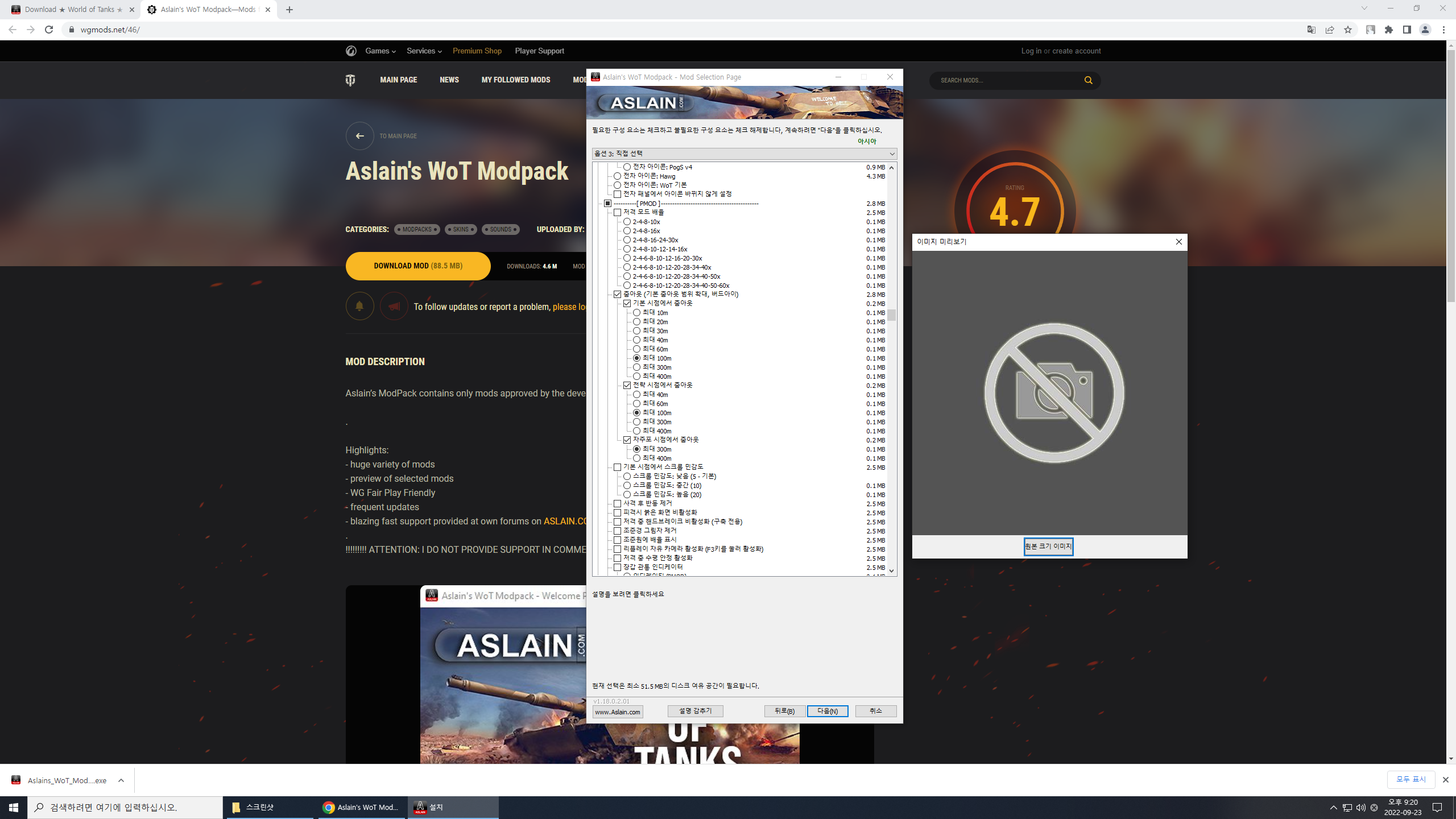Enable 사격 후 반동 제거 checkbox

point(617,503)
